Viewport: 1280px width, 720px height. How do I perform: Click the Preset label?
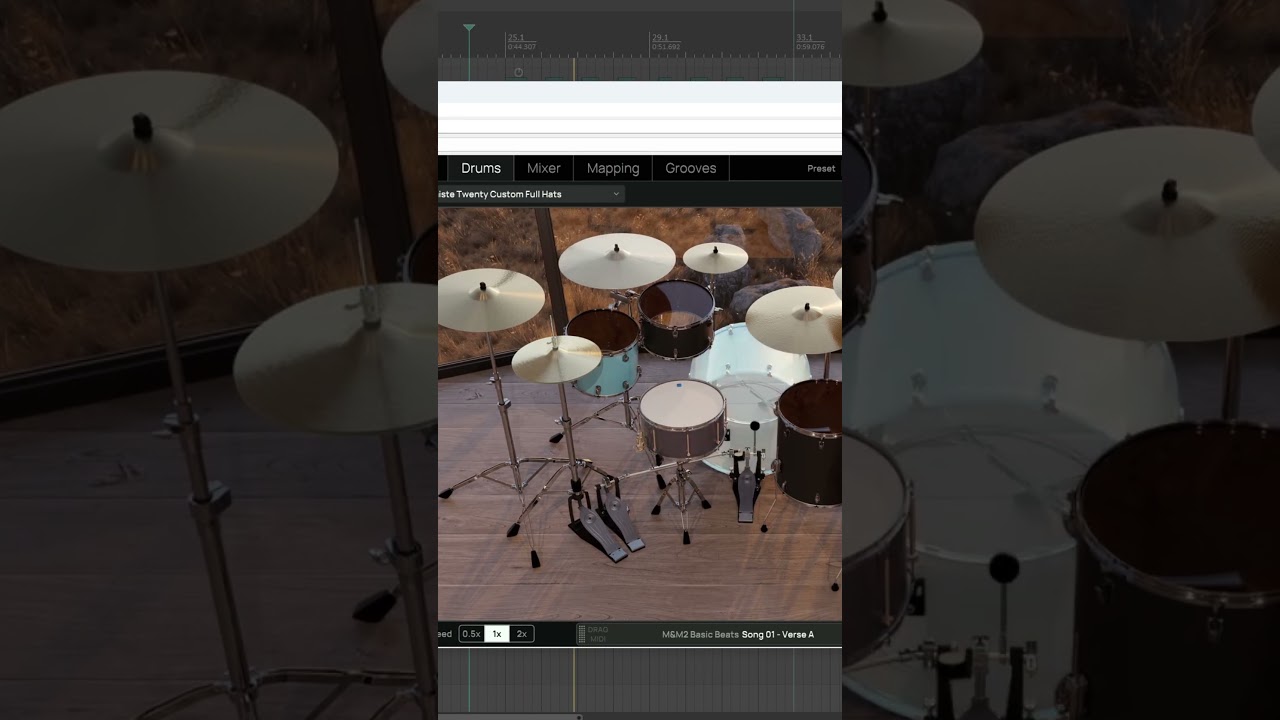[821, 168]
